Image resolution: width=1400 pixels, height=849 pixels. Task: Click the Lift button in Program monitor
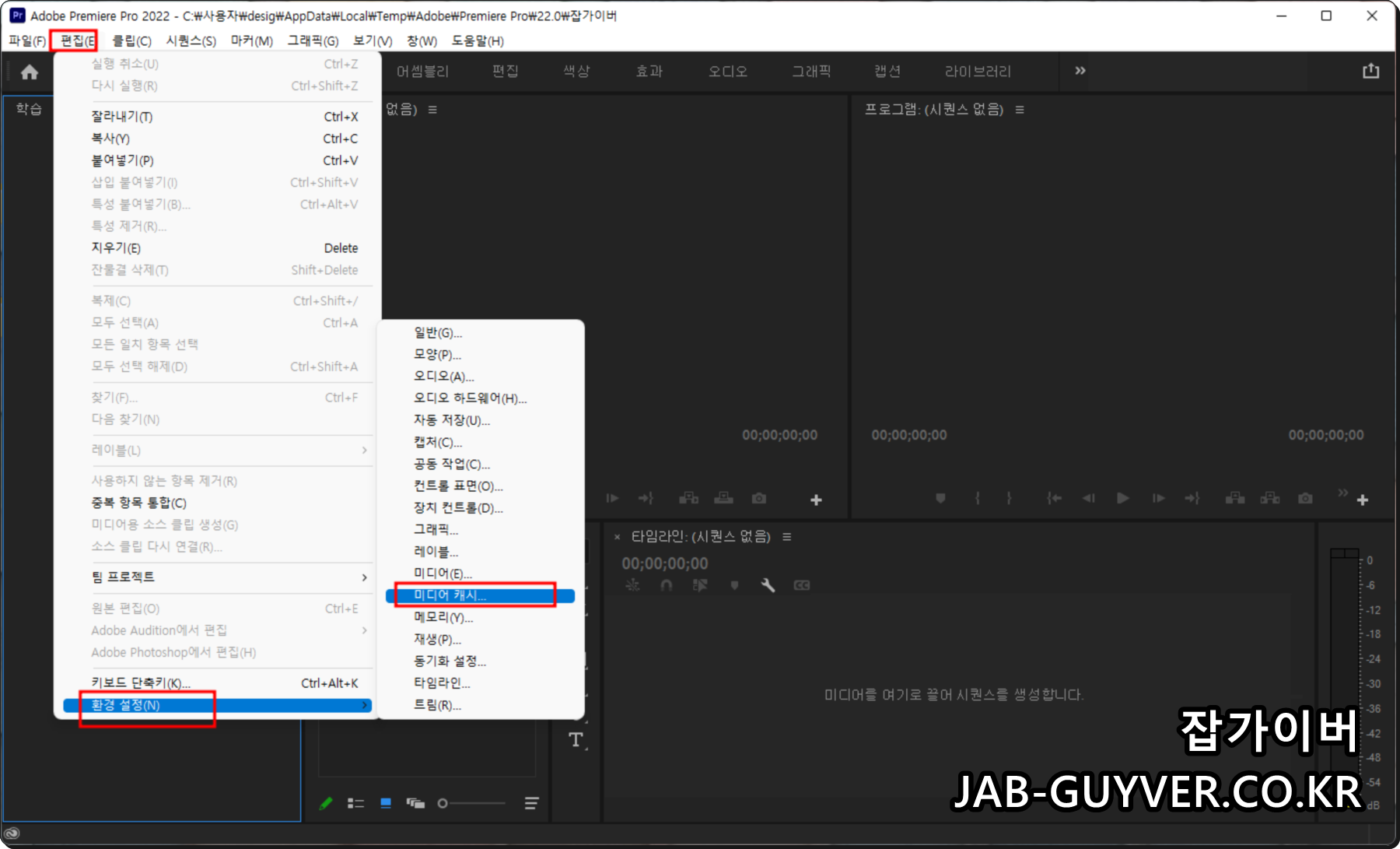click(1235, 498)
